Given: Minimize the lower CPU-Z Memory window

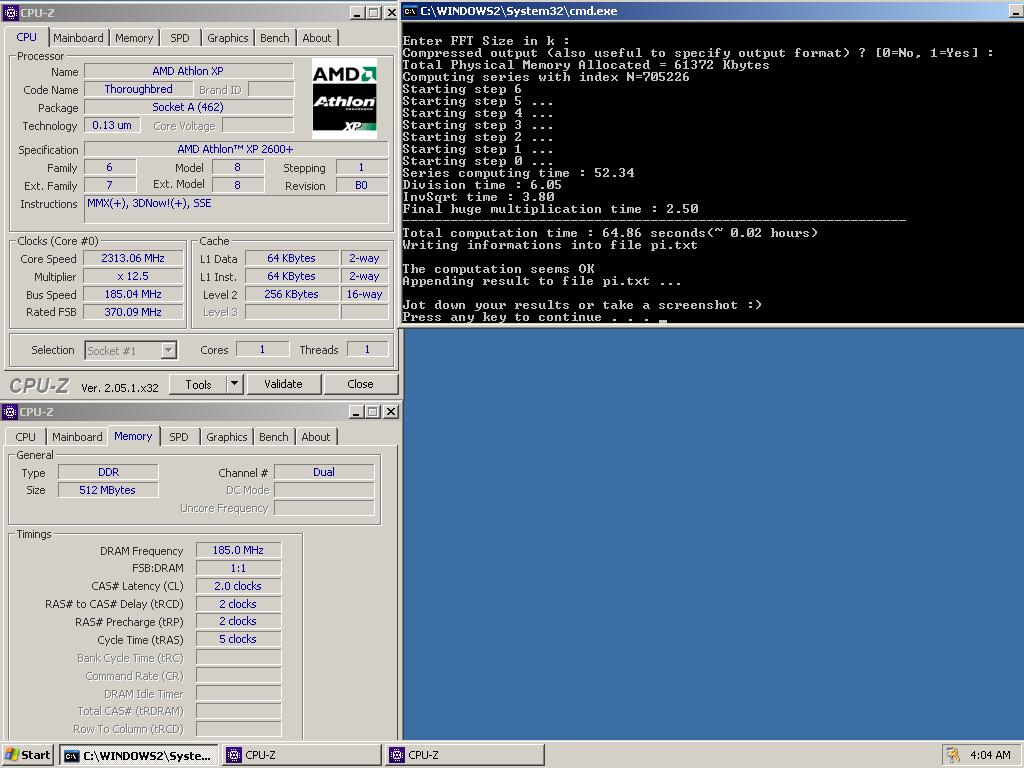Looking at the screenshot, I should tap(357, 411).
